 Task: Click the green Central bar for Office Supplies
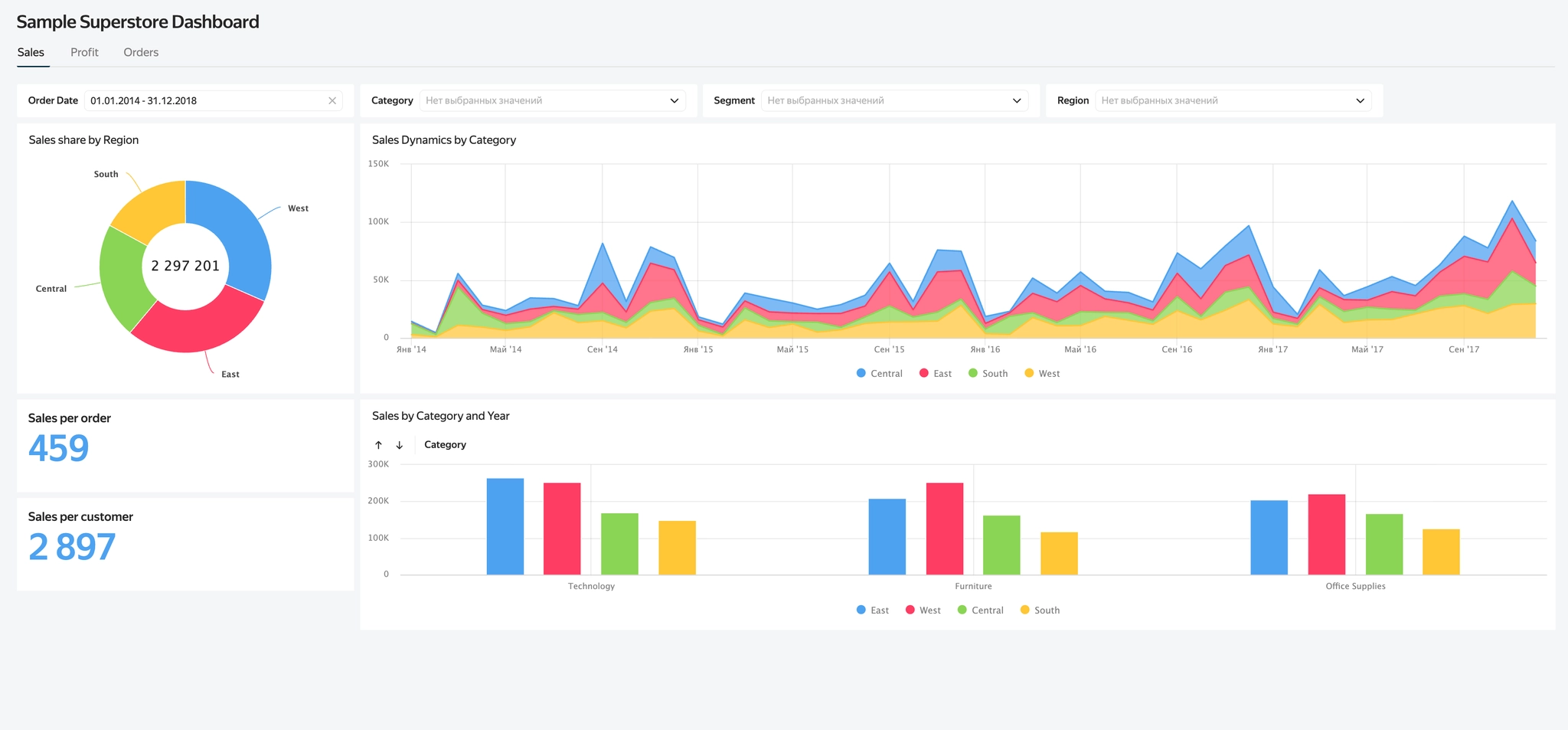tap(1384, 545)
